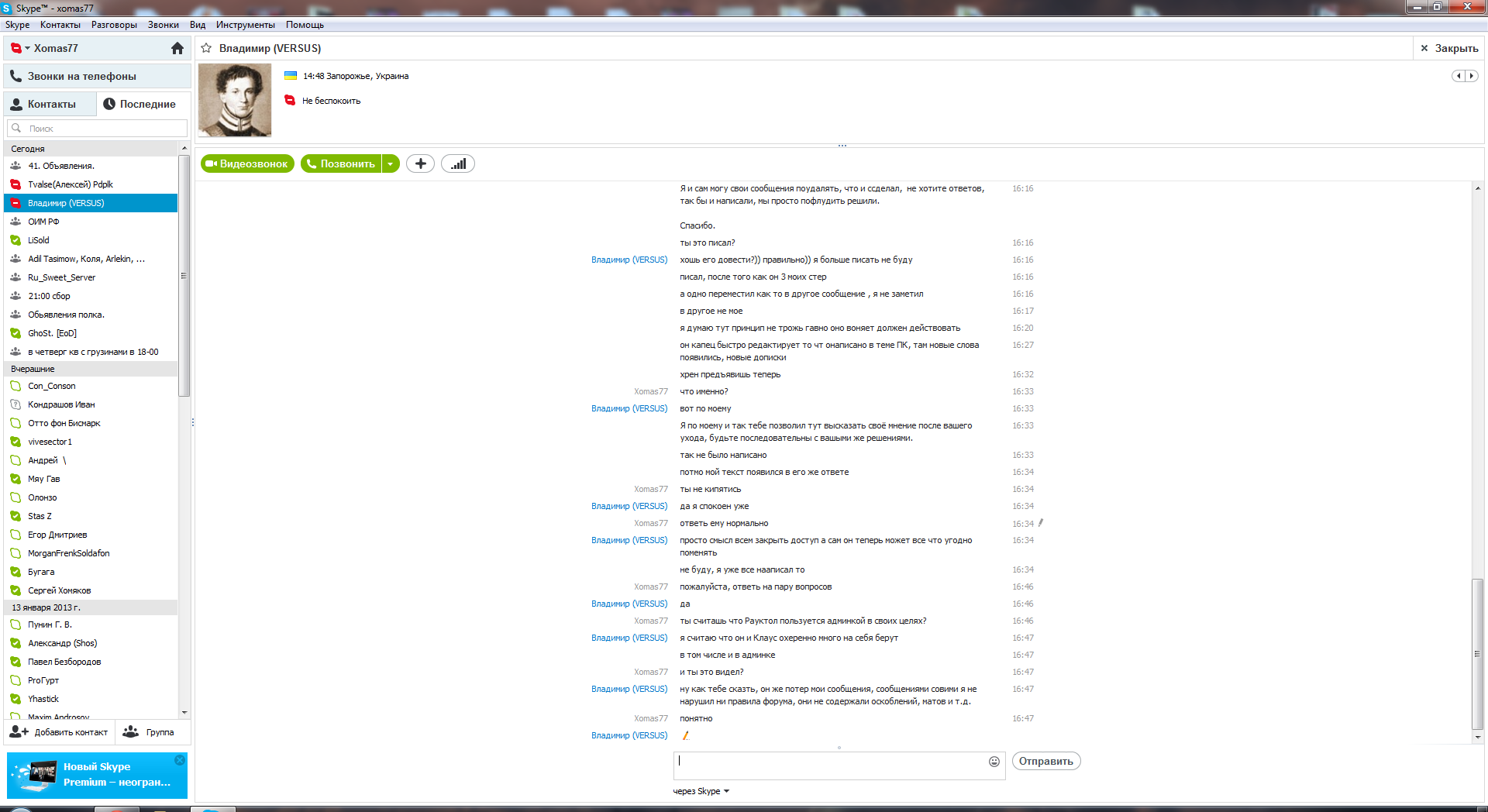Select Кондрашов Иван contact
Screen dimensions: 1488x812
[x=91, y=404]
